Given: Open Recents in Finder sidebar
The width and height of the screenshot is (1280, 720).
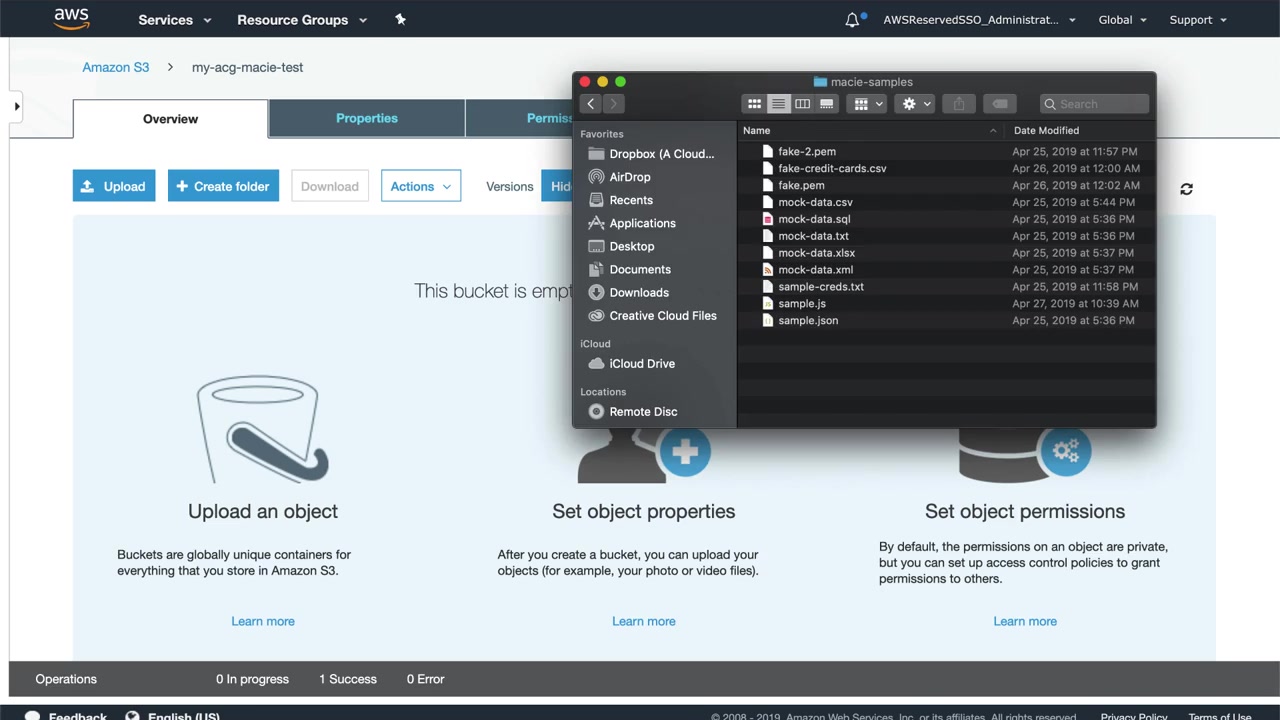Looking at the screenshot, I should pos(621,200).
